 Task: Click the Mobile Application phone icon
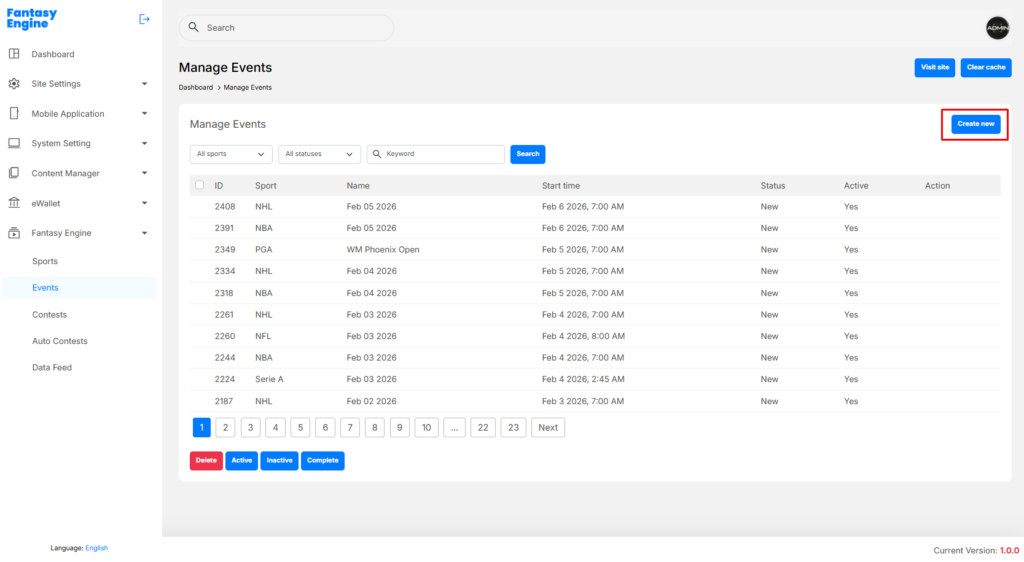coord(14,114)
